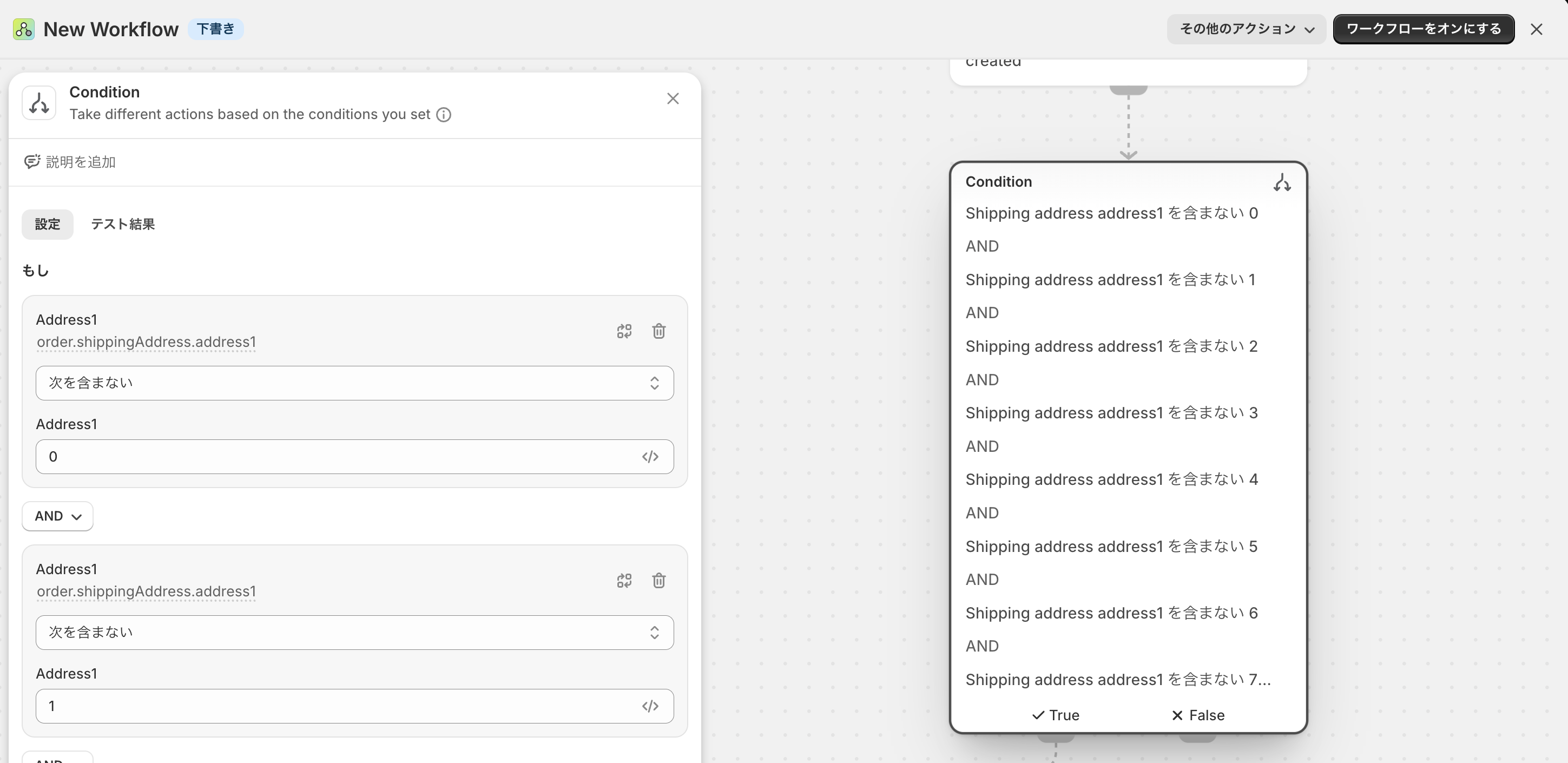Screen dimensions: 1568x763
Task: Click the Shopify Flow app icon
Action: point(24,29)
